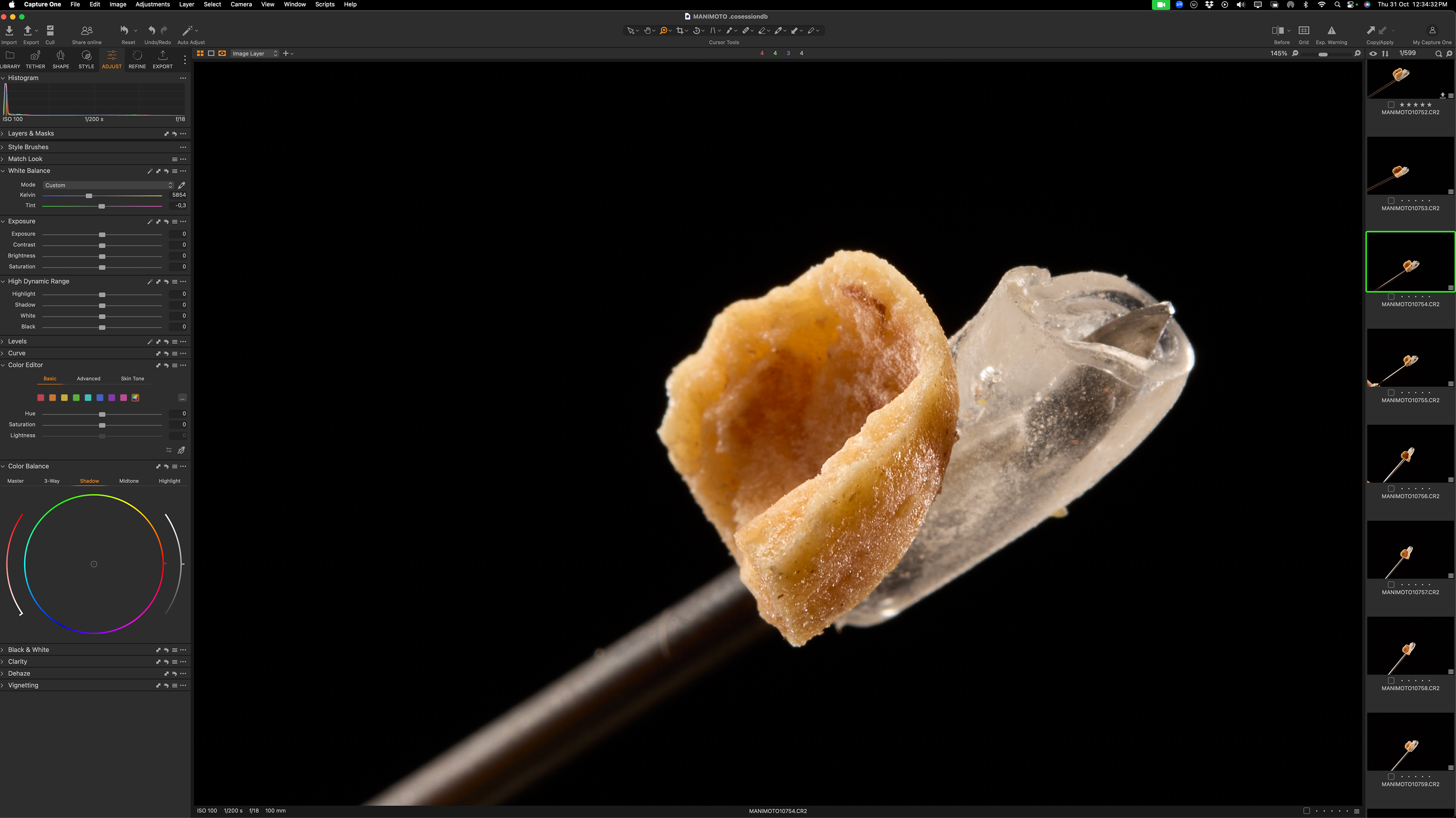Switch to the LIBRARY tool tab
Image resolution: width=1456 pixels, height=818 pixels.
(9, 59)
